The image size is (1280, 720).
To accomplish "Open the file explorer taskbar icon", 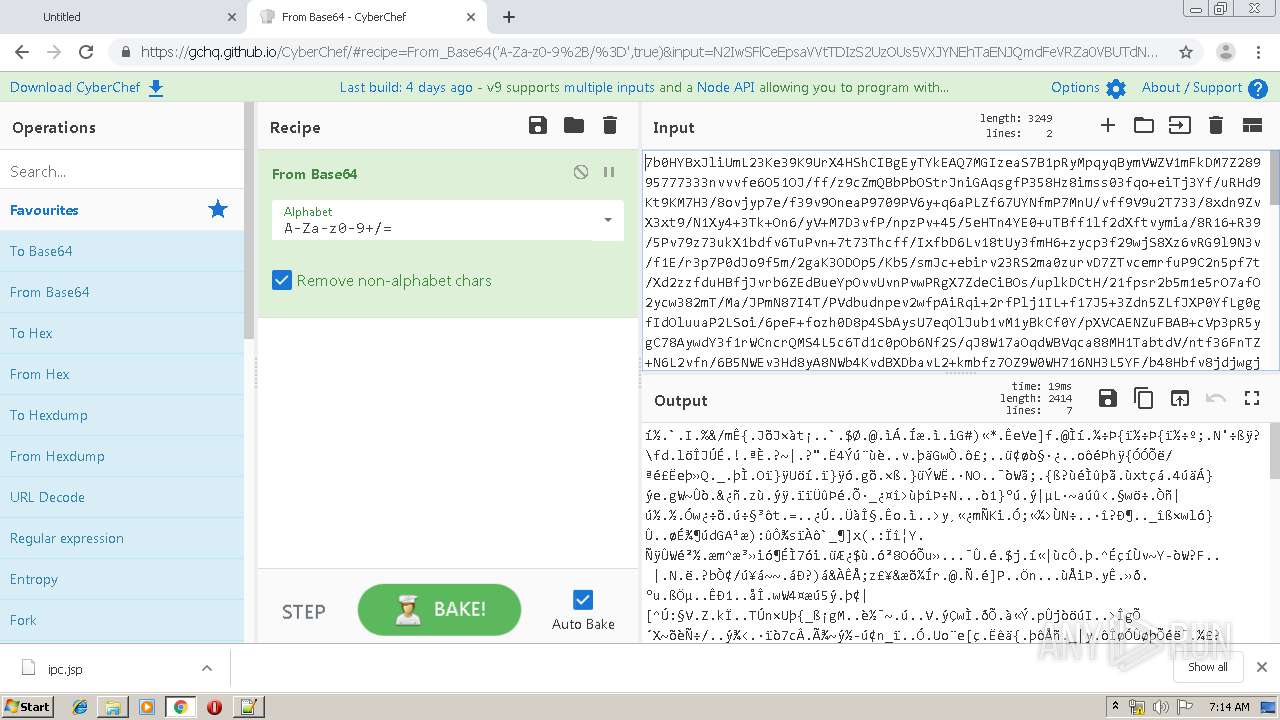I will point(113,706).
